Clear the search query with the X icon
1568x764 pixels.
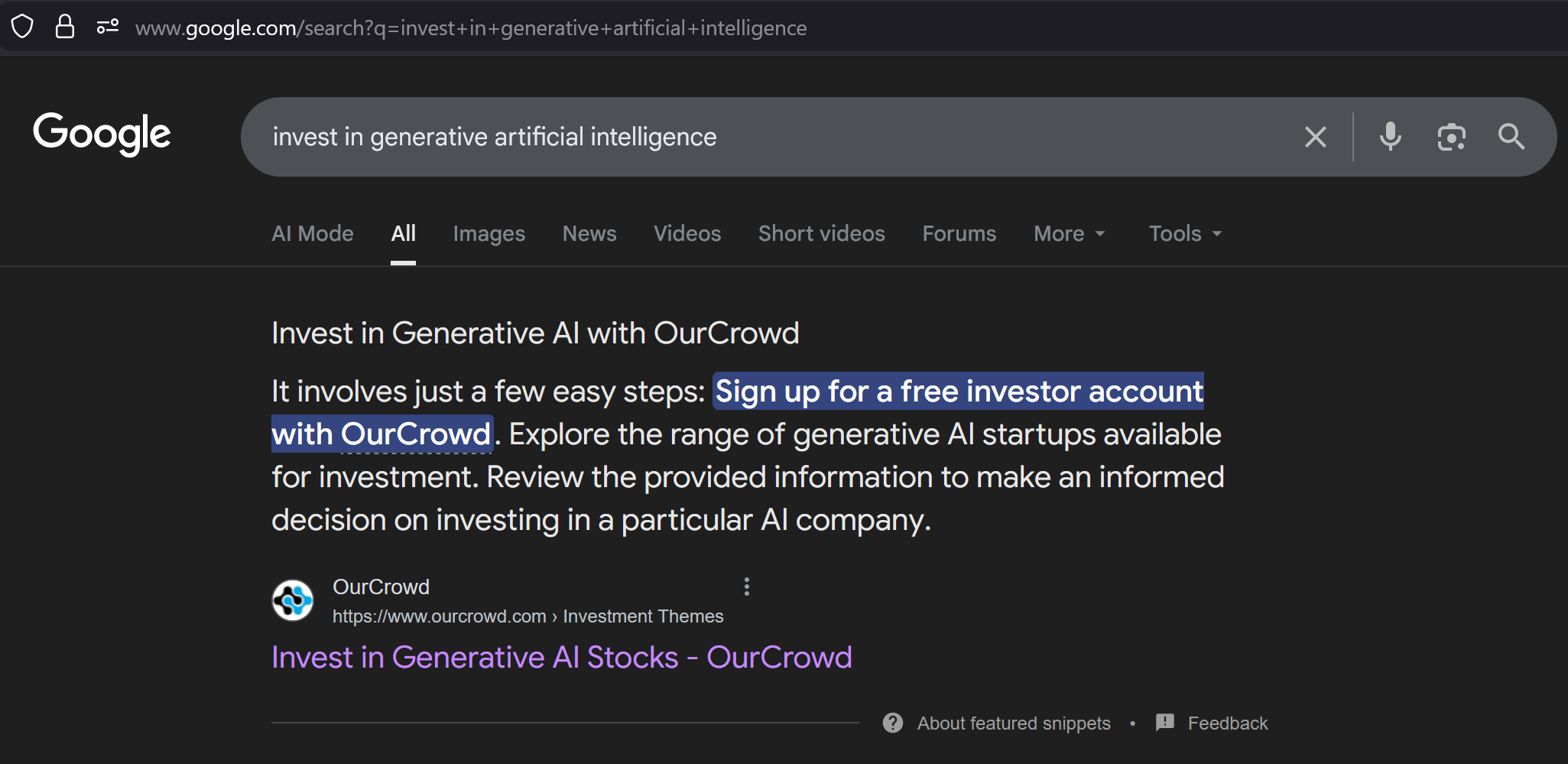coord(1315,136)
